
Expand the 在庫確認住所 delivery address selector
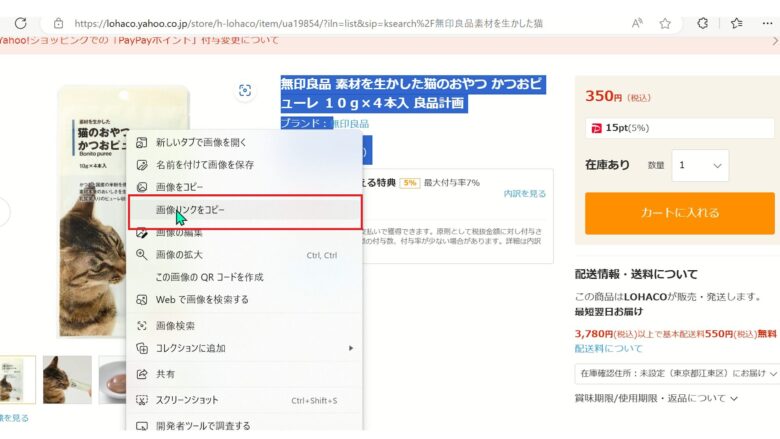click(677, 372)
